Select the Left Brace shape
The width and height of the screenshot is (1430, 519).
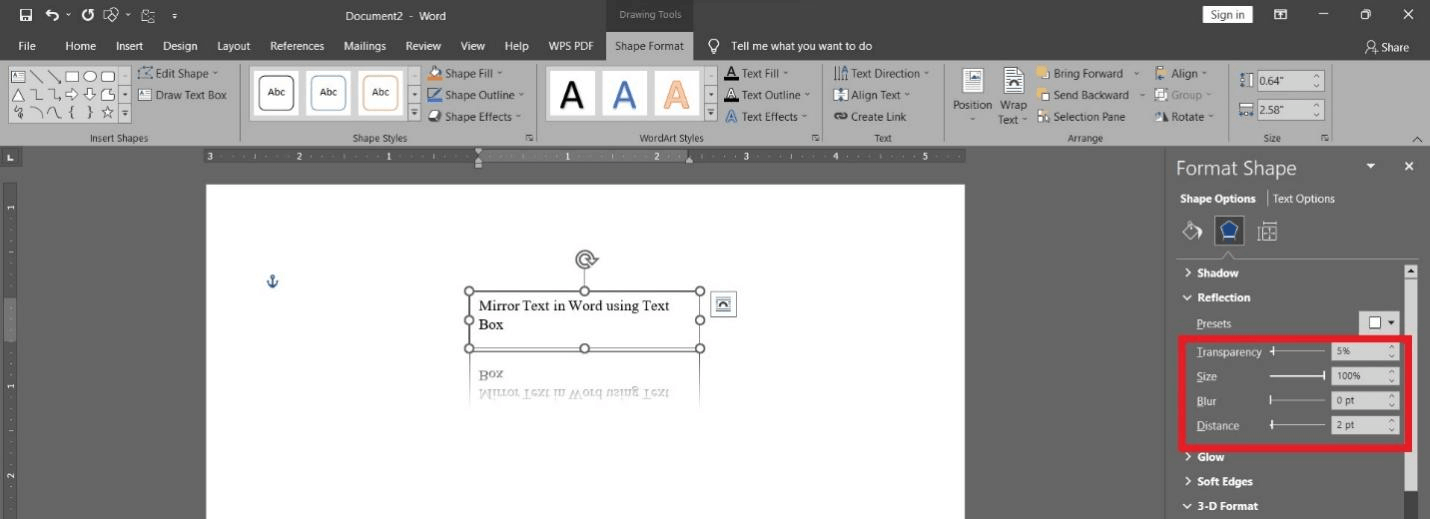pyautogui.click(x=72, y=113)
